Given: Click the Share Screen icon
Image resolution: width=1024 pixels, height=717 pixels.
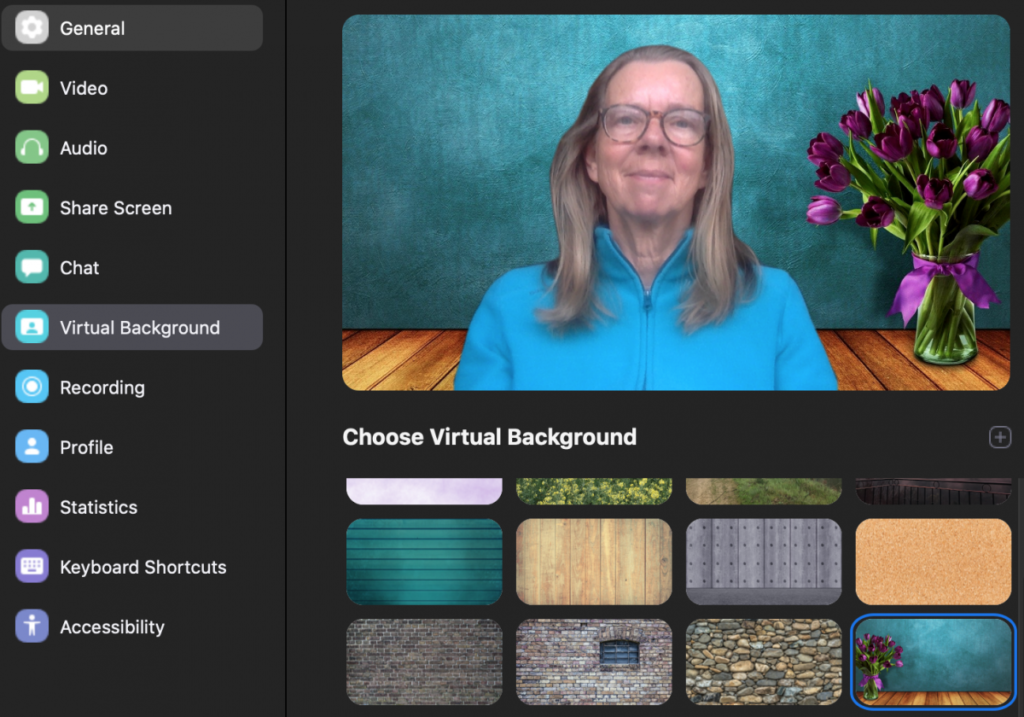Looking at the screenshot, I should pos(32,208).
